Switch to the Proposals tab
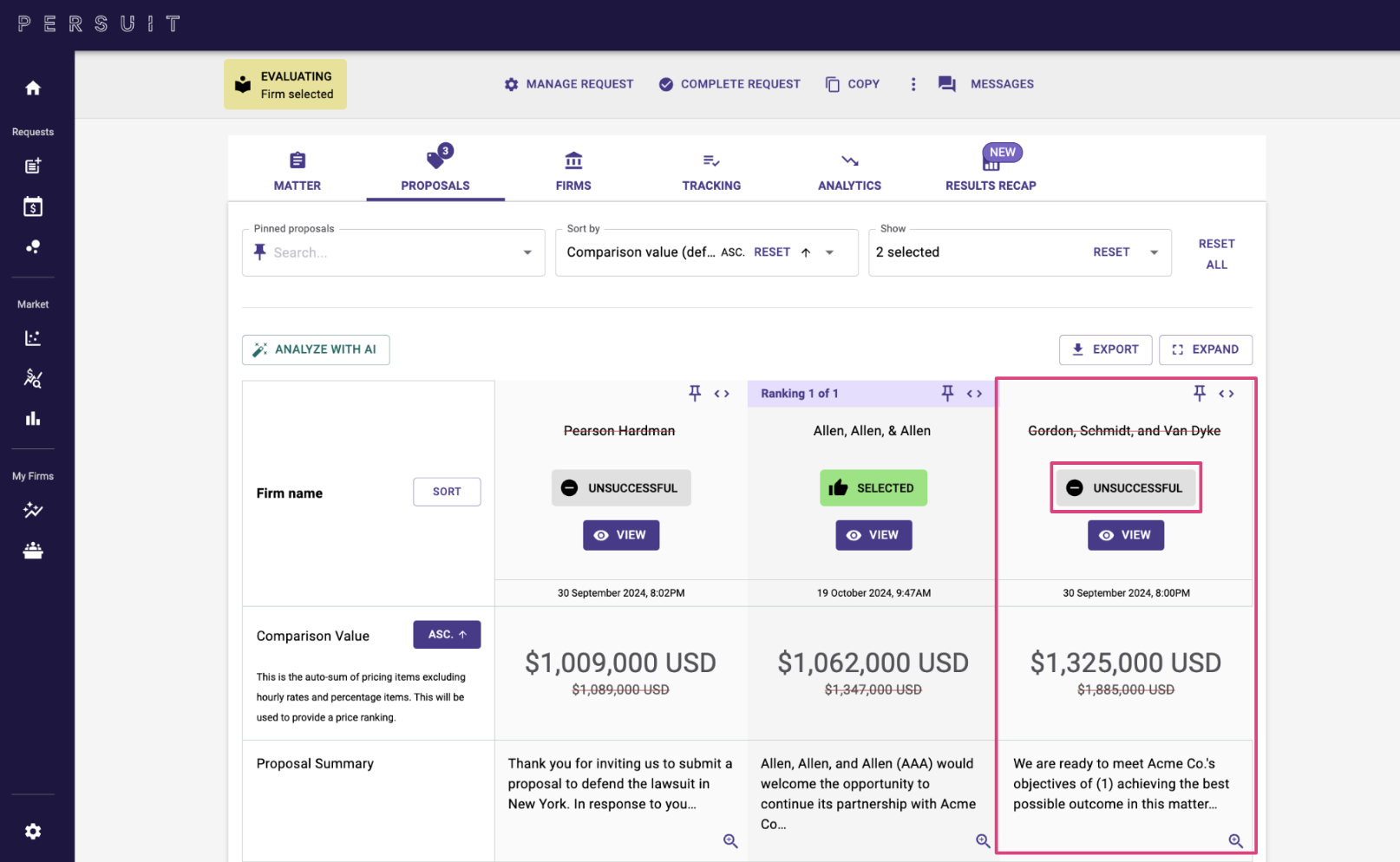The image size is (1400, 862). click(435, 171)
